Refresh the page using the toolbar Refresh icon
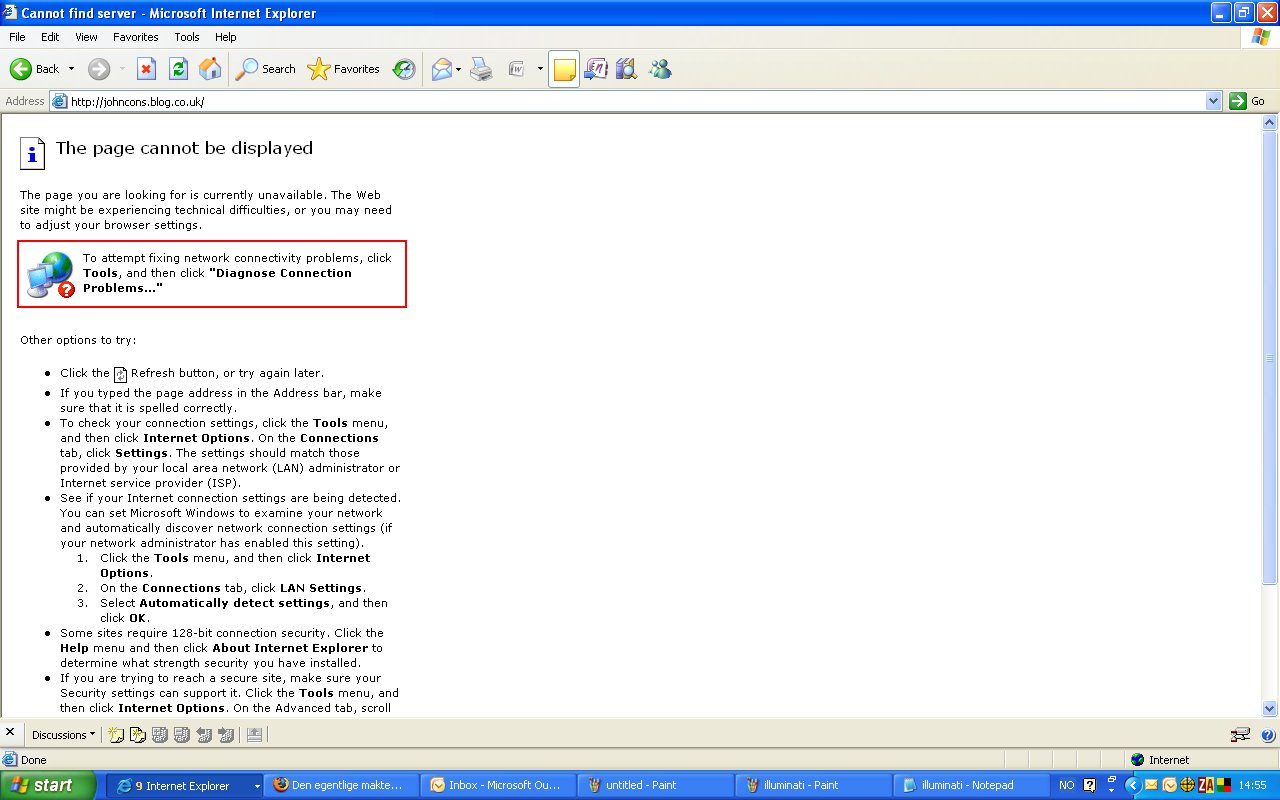Viewport: 1280px width, 800px height. tap(178, 69)
